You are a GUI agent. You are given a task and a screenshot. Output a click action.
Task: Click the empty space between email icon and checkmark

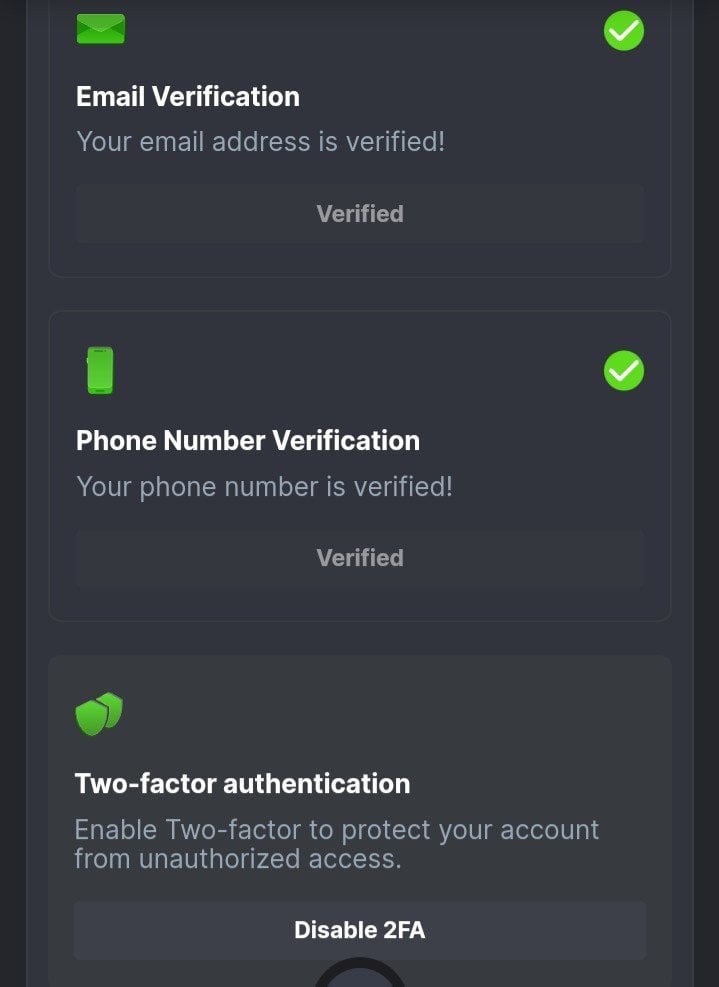click(360, 30)
